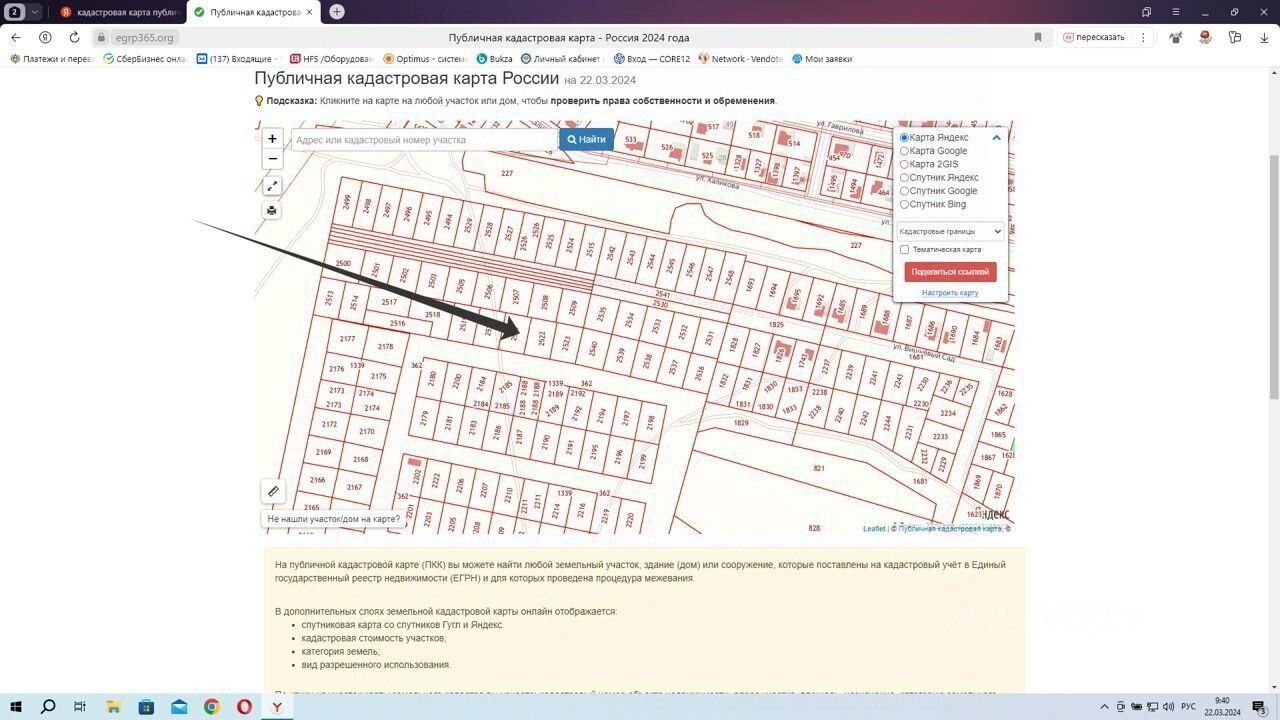Open a new browser tab
Viewport: 1280px width, 720px height.
[x=337, y=12]
